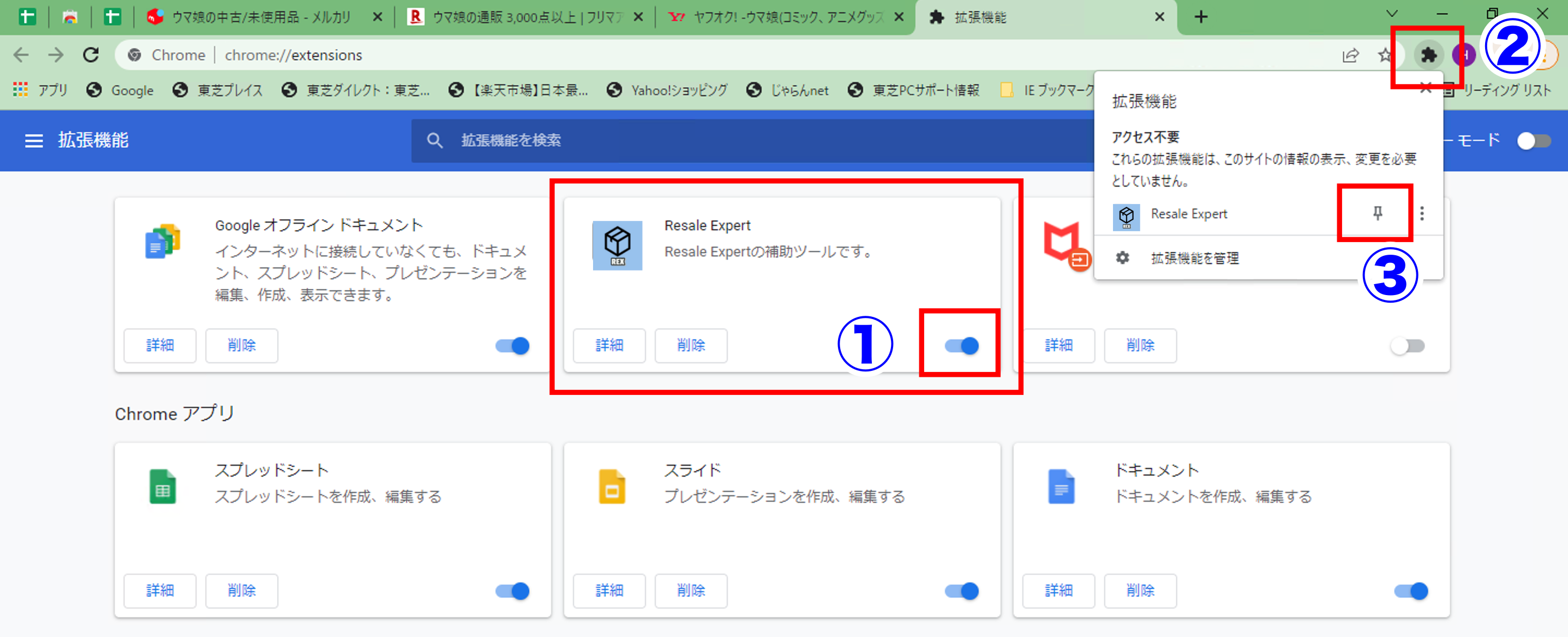Click 削除 for Google オフライン ドキュメント
The height and width of the screenshot is (637, 1568).
[242, 346]
